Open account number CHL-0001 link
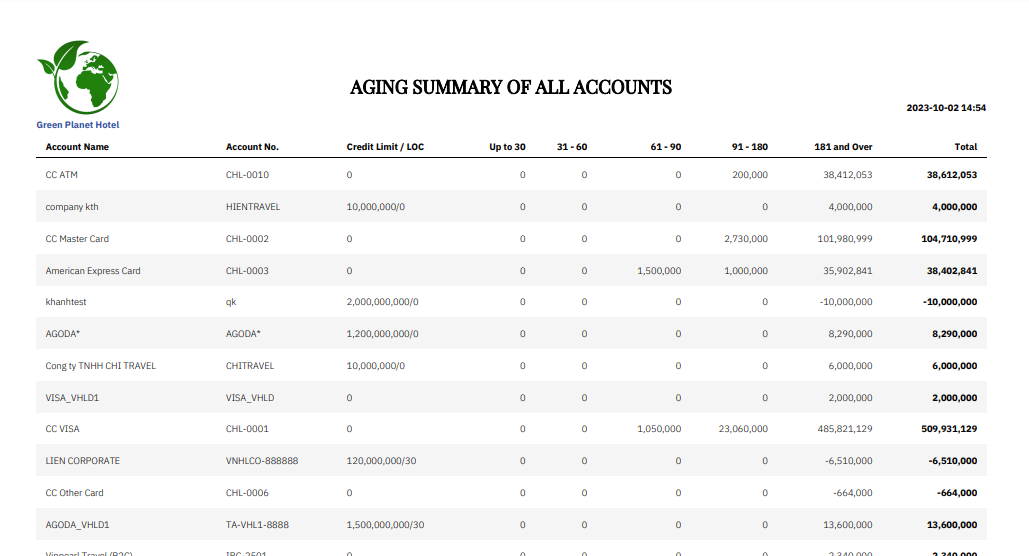 click(x=247, y=429)
